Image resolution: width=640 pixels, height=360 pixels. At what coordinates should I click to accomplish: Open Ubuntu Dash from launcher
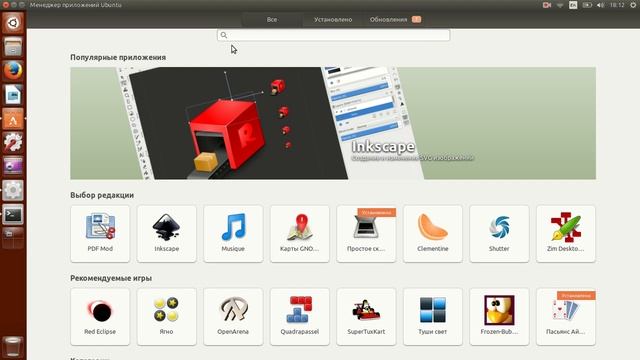(x=13, y=23)
